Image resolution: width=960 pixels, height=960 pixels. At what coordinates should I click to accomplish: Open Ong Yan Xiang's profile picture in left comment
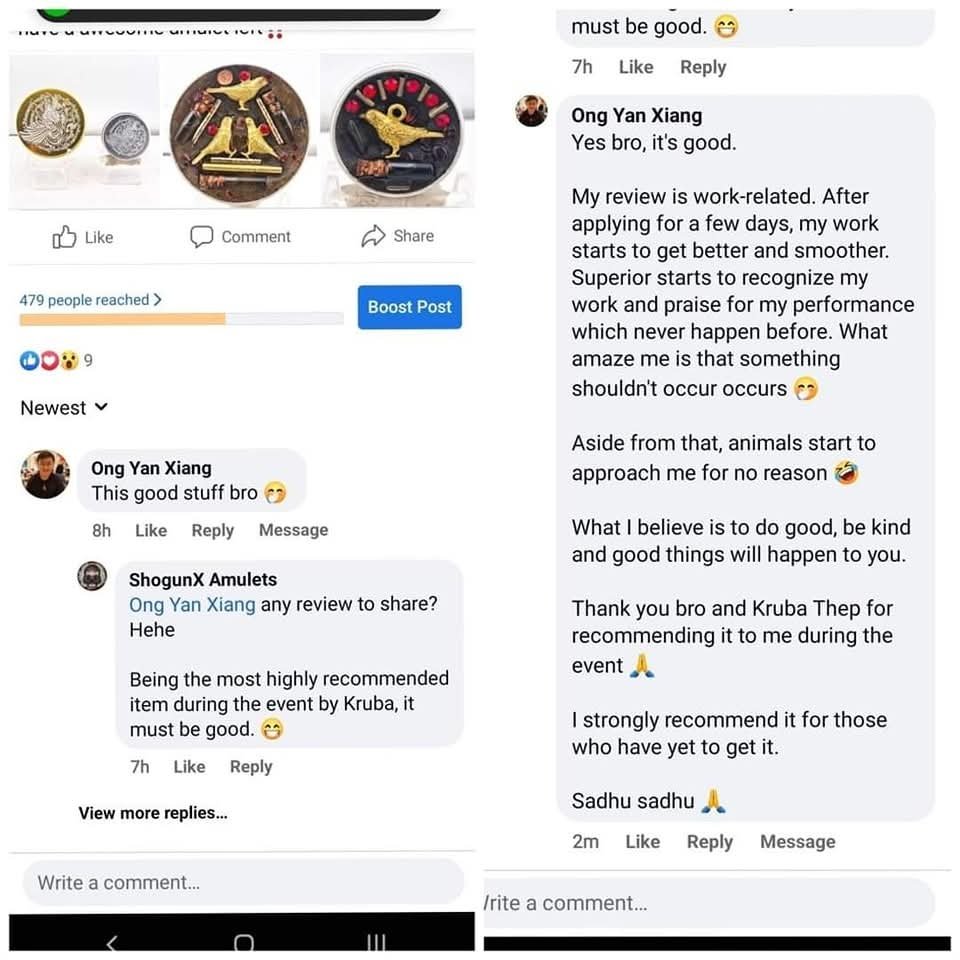45,474
